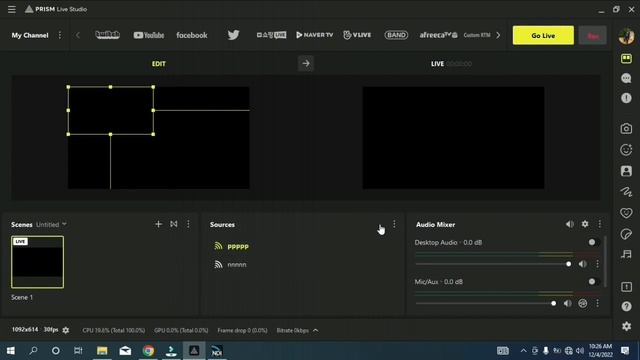The width and height of the screenshot is (640, 360).
Task: Select the Scene 1 thumbnail
Action: [37, 262]
